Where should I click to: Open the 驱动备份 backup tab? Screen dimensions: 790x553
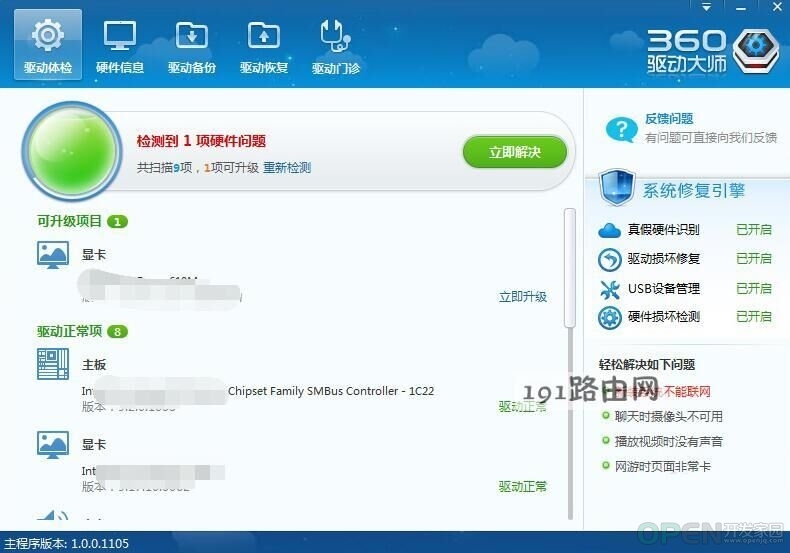[x=192, y=45]
